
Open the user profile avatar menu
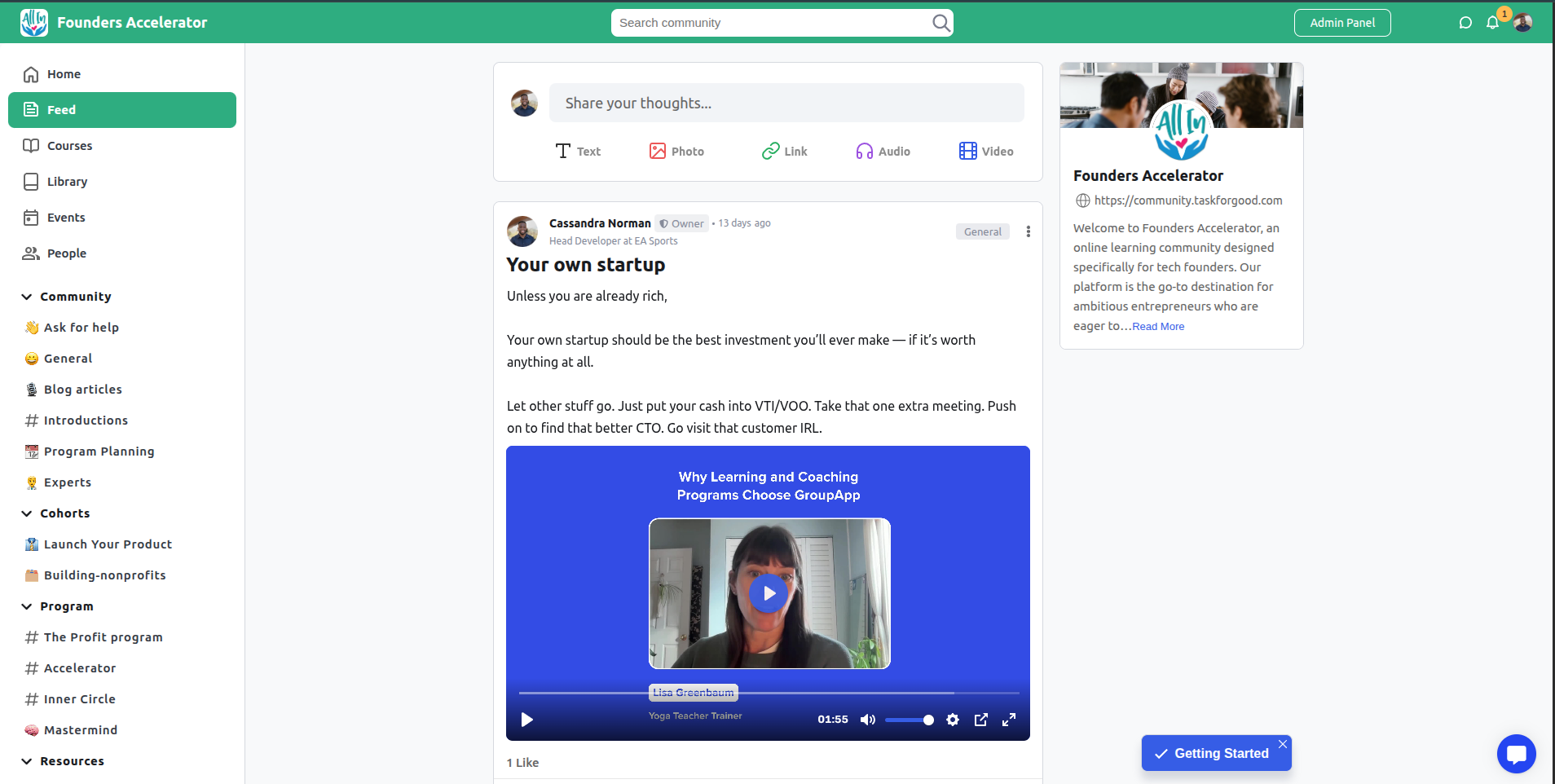pyautogui.click(x=1522, y=23)
